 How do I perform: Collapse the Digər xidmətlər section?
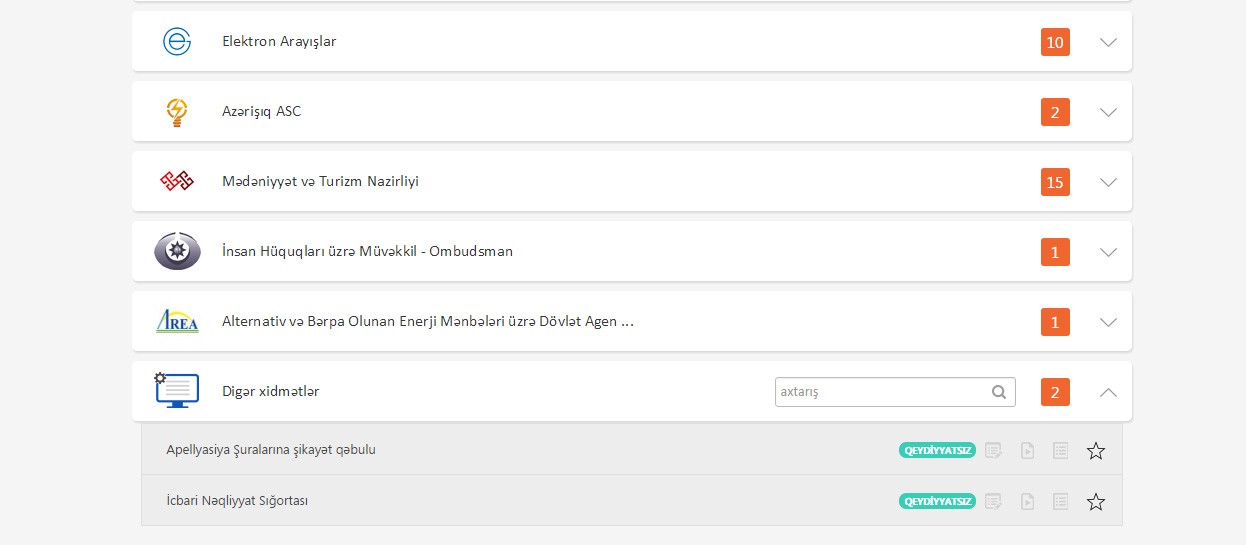pyautogui.click(x=1108, y=392)
